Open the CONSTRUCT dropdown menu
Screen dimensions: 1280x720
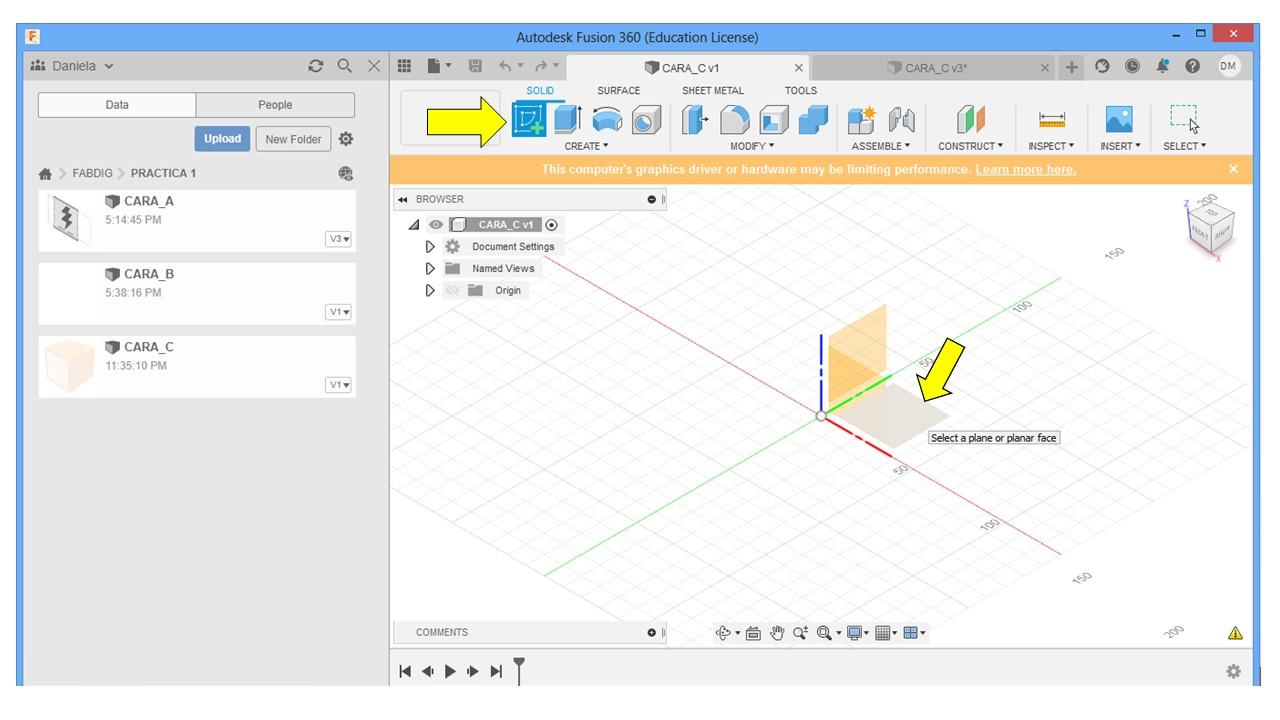970,146
